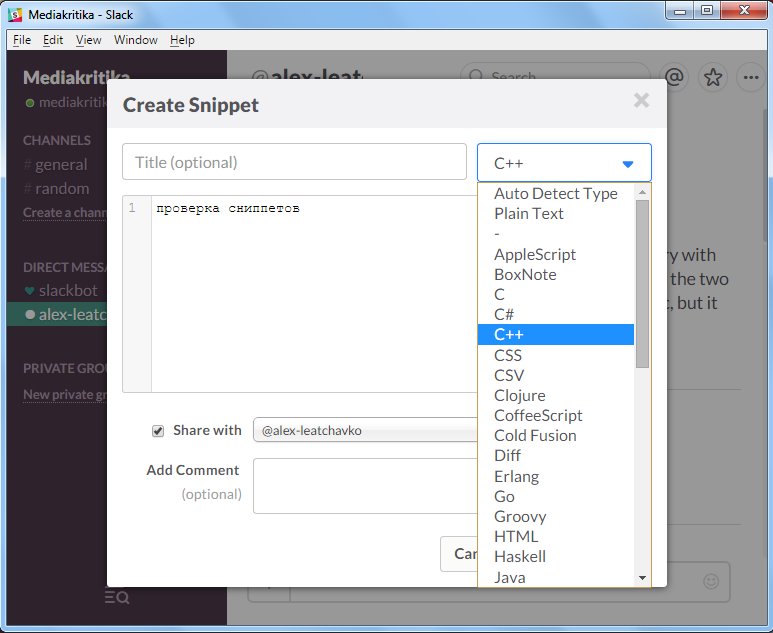Pick Haskell from the list
Image resolution: width=773 pixels, height=633 pixels.
tap(556, 557)
